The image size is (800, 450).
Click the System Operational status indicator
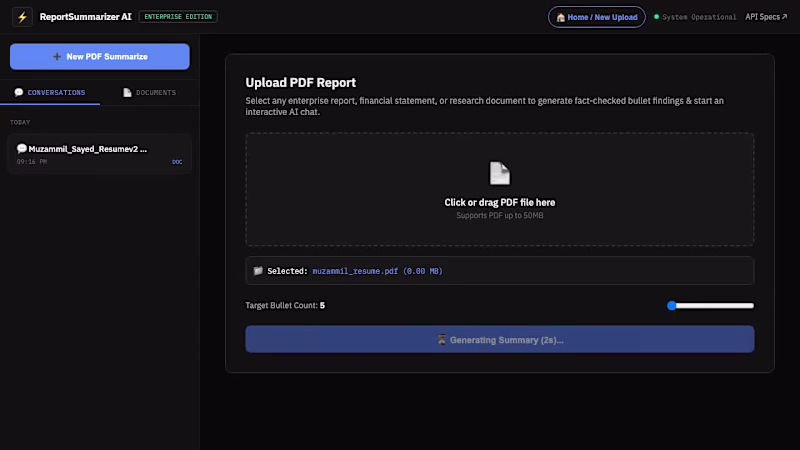pyautogui.click(x=695, y=17)
